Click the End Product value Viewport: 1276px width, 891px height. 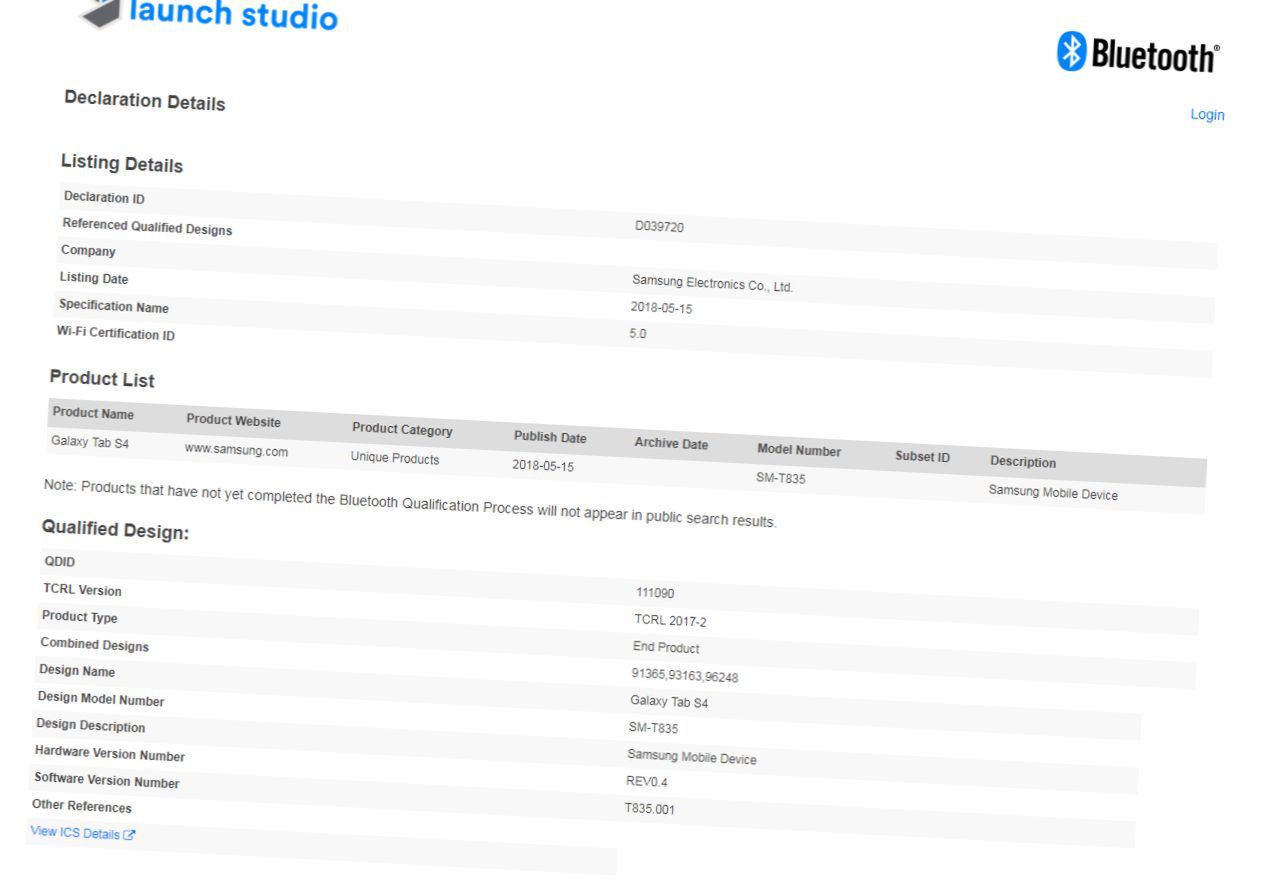pyautogui.click(x=666, y=647)
